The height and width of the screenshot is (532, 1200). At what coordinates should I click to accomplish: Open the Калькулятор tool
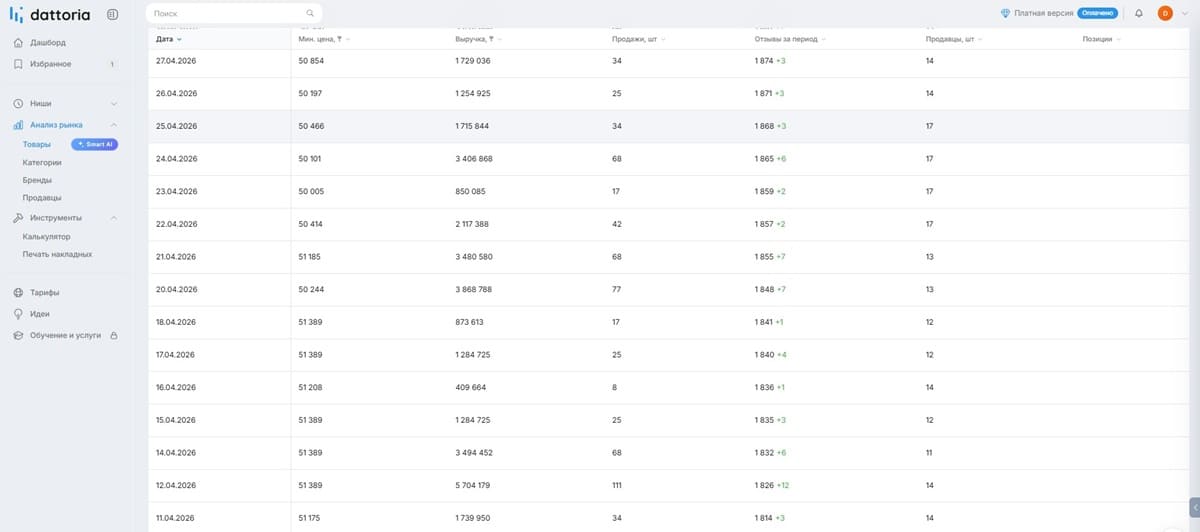coord(47,237)
